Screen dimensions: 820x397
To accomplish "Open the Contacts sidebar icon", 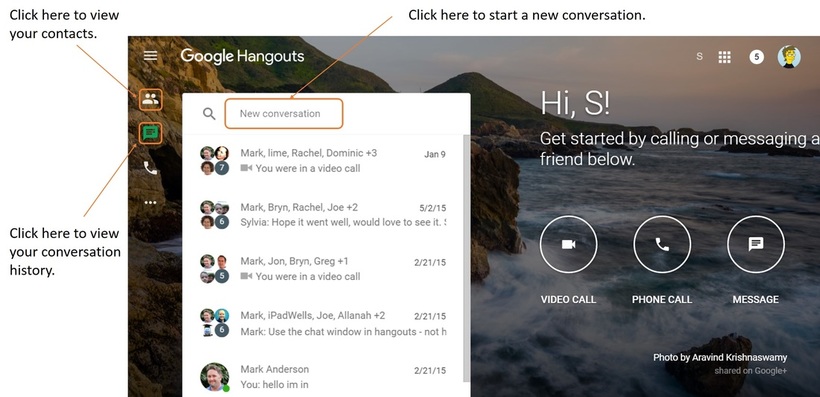I will 151,99.
